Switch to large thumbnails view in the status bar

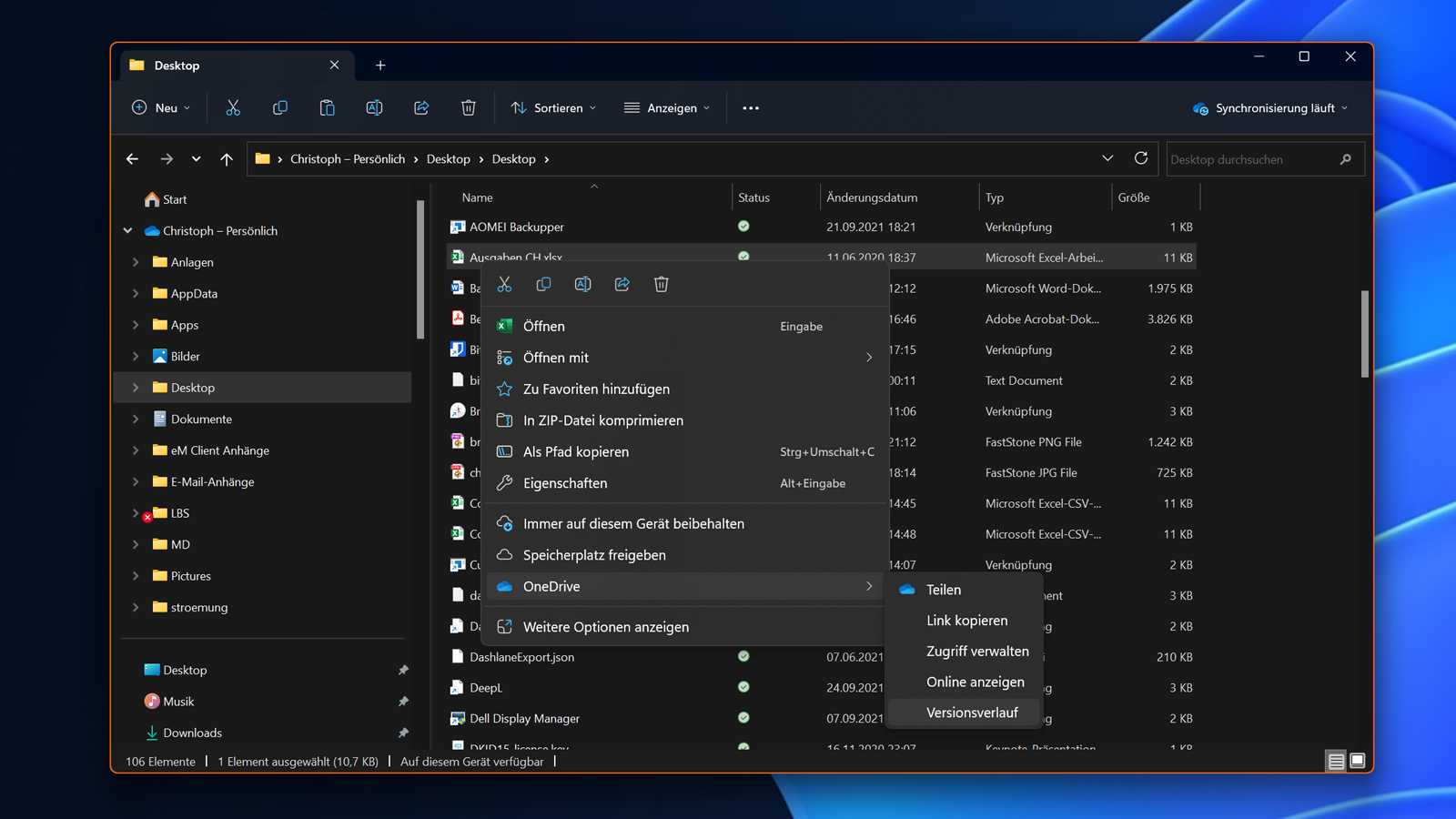coord(1357,762)
